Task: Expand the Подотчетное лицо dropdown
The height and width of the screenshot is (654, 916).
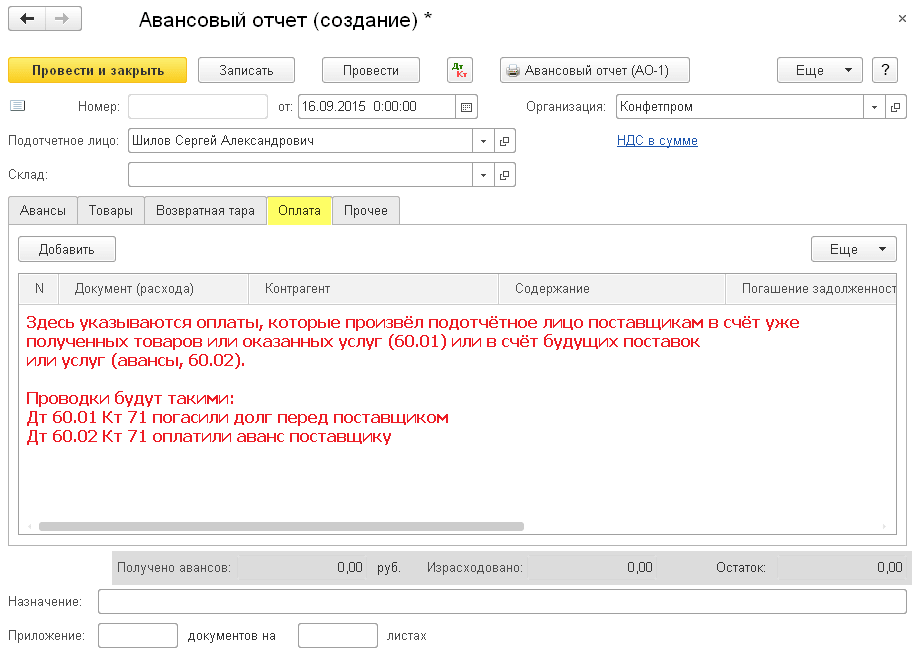Action: pos(483,141)
